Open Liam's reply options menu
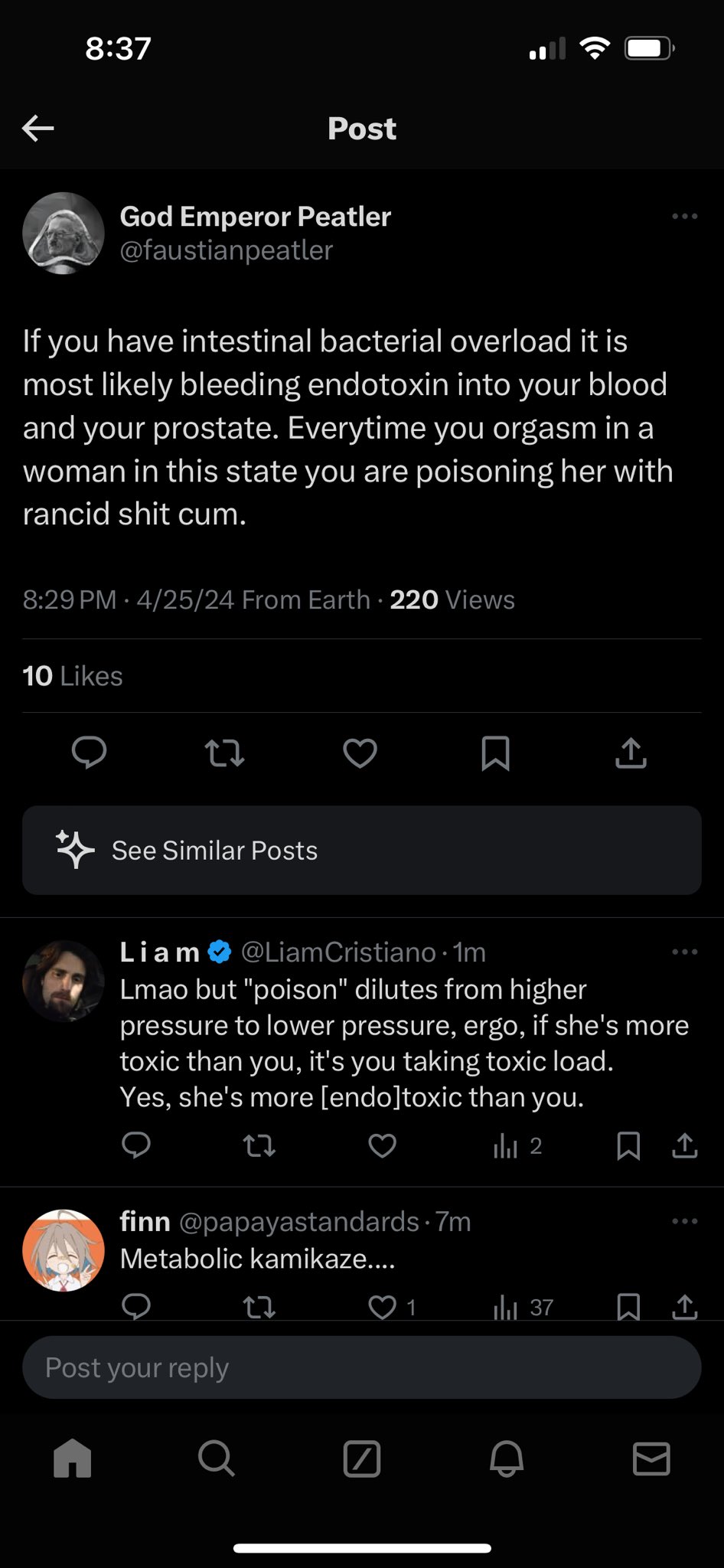 click(684, 952)
